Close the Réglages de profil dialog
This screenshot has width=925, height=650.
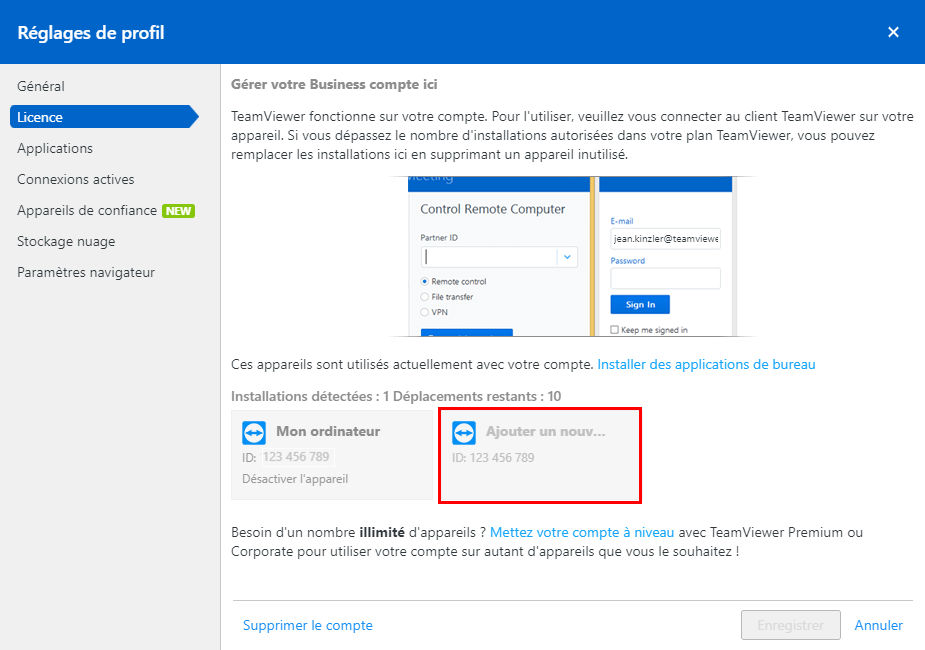click(x=893, y=32)
